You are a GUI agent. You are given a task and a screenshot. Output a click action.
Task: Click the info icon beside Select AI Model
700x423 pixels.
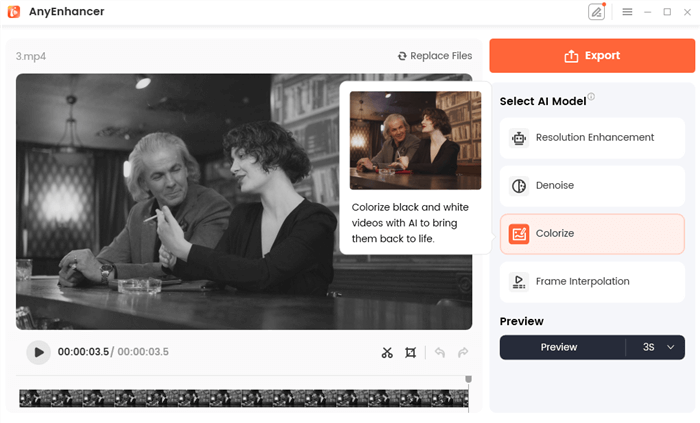591,97
